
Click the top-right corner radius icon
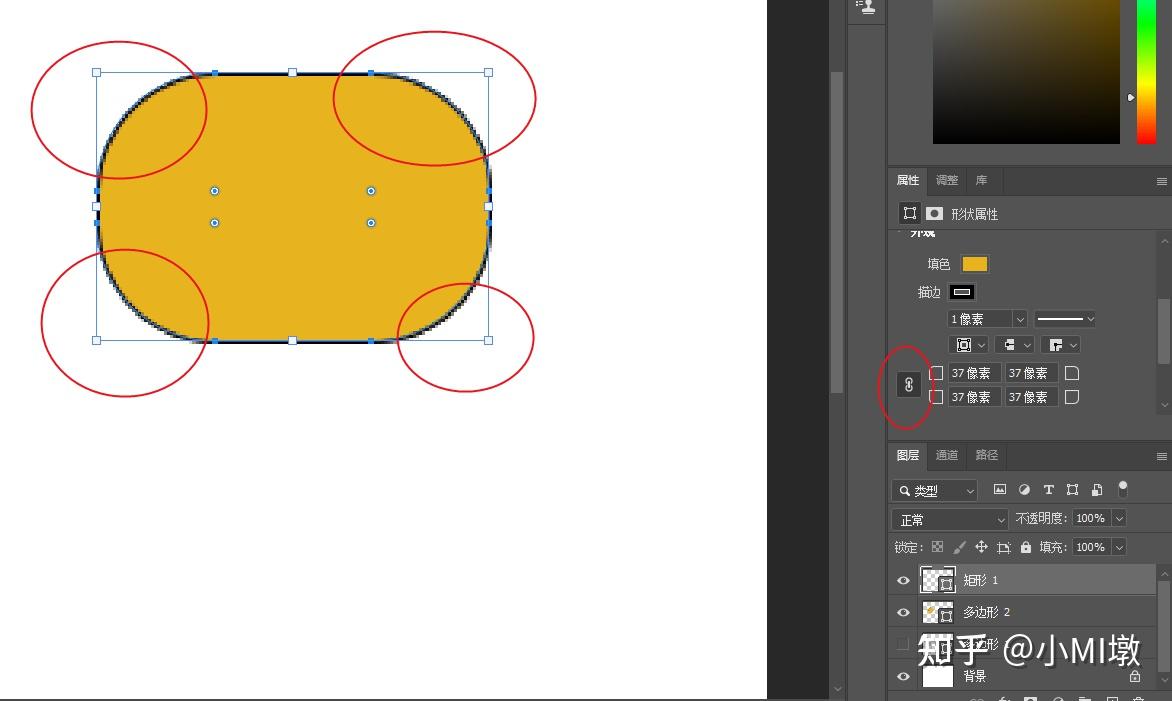1072,373
